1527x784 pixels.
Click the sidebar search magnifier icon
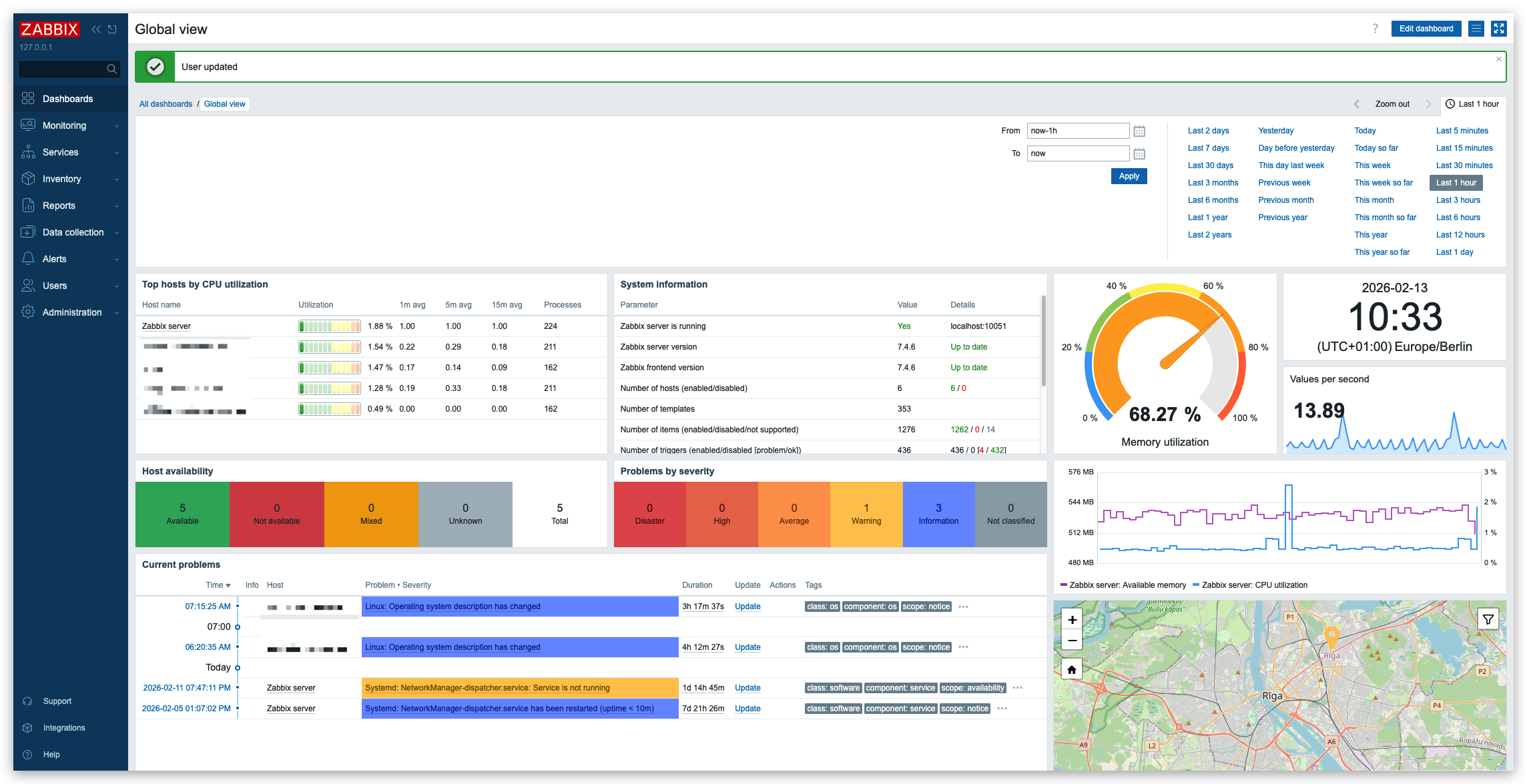coord(112,69)
